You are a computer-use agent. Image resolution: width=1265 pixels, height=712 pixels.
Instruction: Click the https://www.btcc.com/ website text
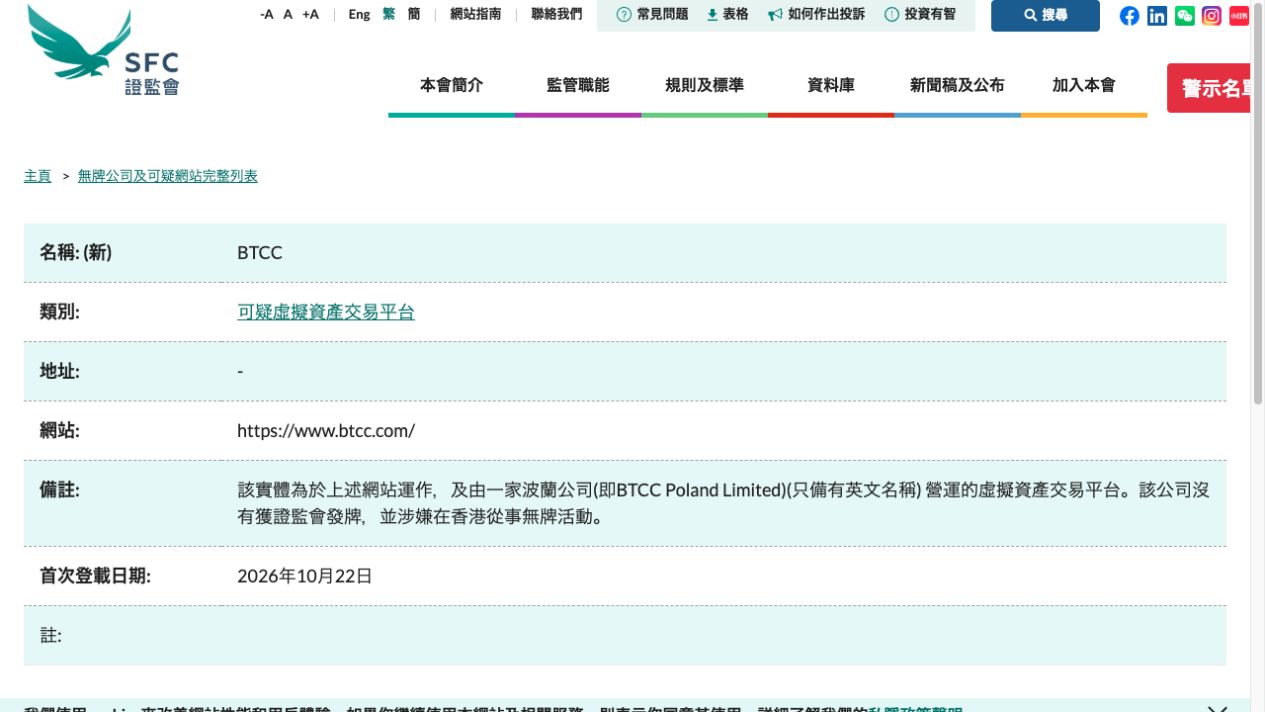coord(326,431)
